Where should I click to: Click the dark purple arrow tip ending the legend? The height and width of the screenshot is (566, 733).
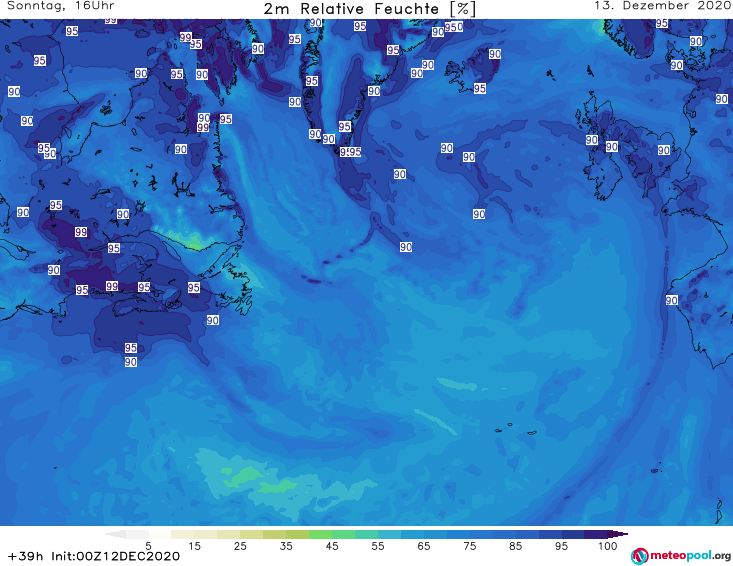pyautogui.click(x=618, y=534)
